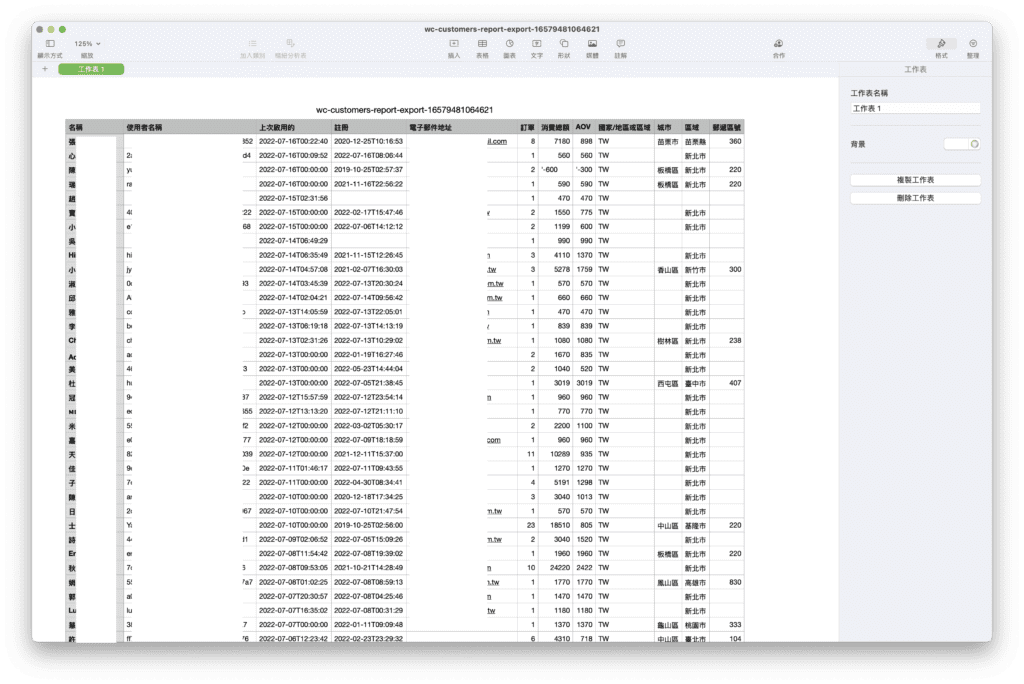Open the 插入 insert dropdown
This screenshot has height=684, width=1024.
coord(453,44)
